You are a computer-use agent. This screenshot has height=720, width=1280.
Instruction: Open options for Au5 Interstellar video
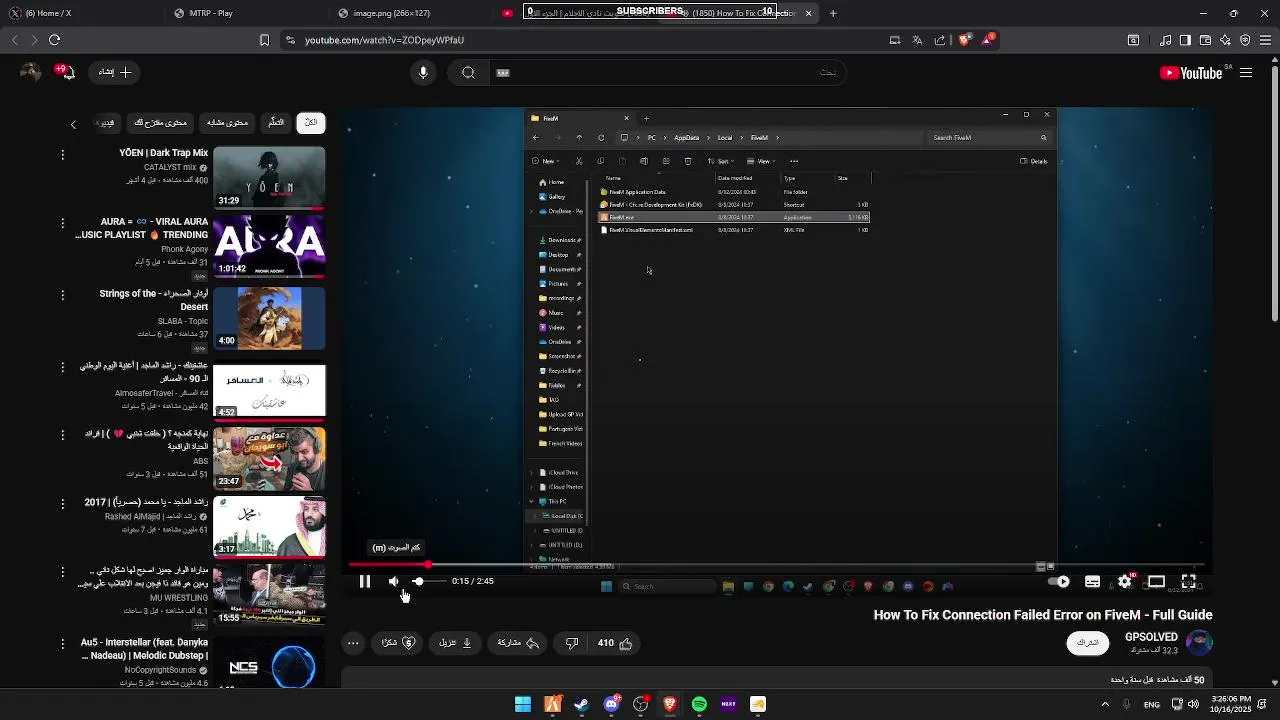click(x=62, y=643)
